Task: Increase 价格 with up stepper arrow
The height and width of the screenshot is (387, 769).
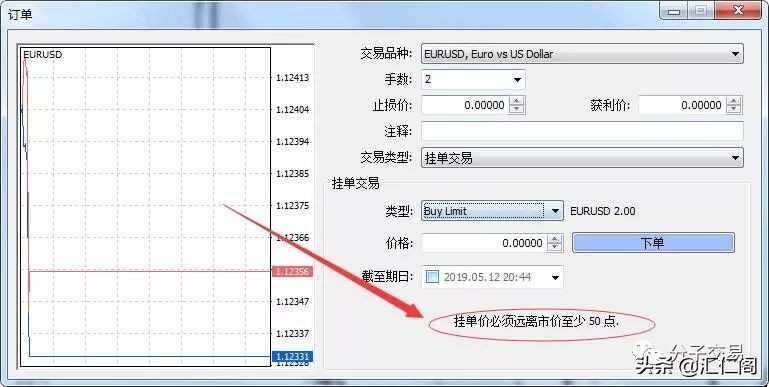Action: 555,238
